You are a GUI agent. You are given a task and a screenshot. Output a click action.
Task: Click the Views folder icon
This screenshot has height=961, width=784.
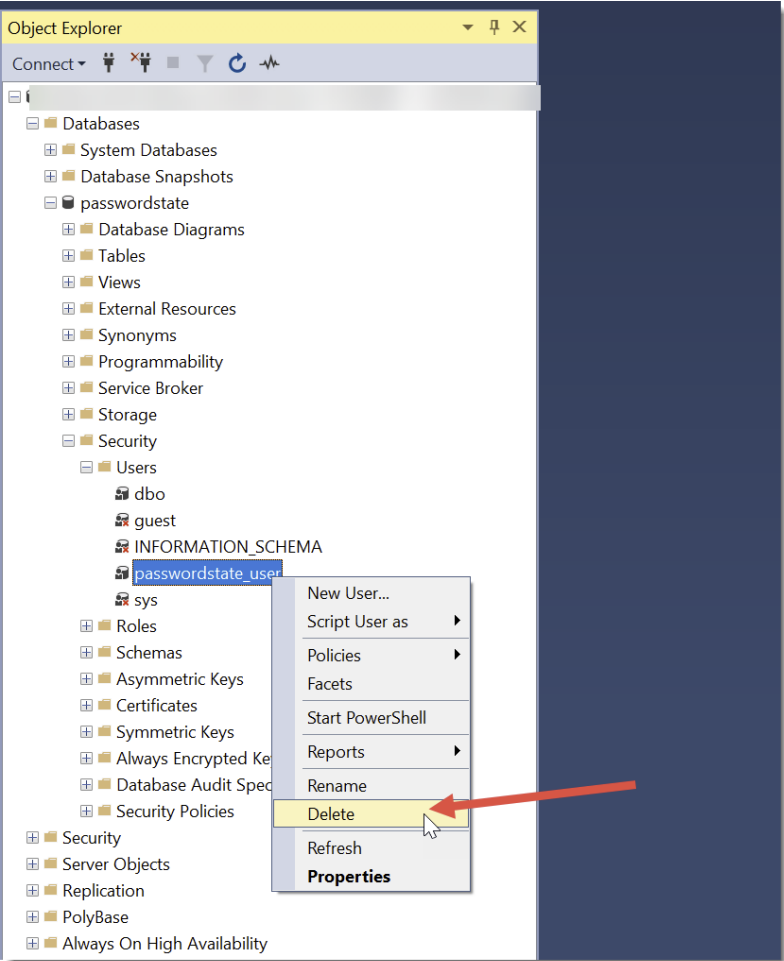(86, 282)
